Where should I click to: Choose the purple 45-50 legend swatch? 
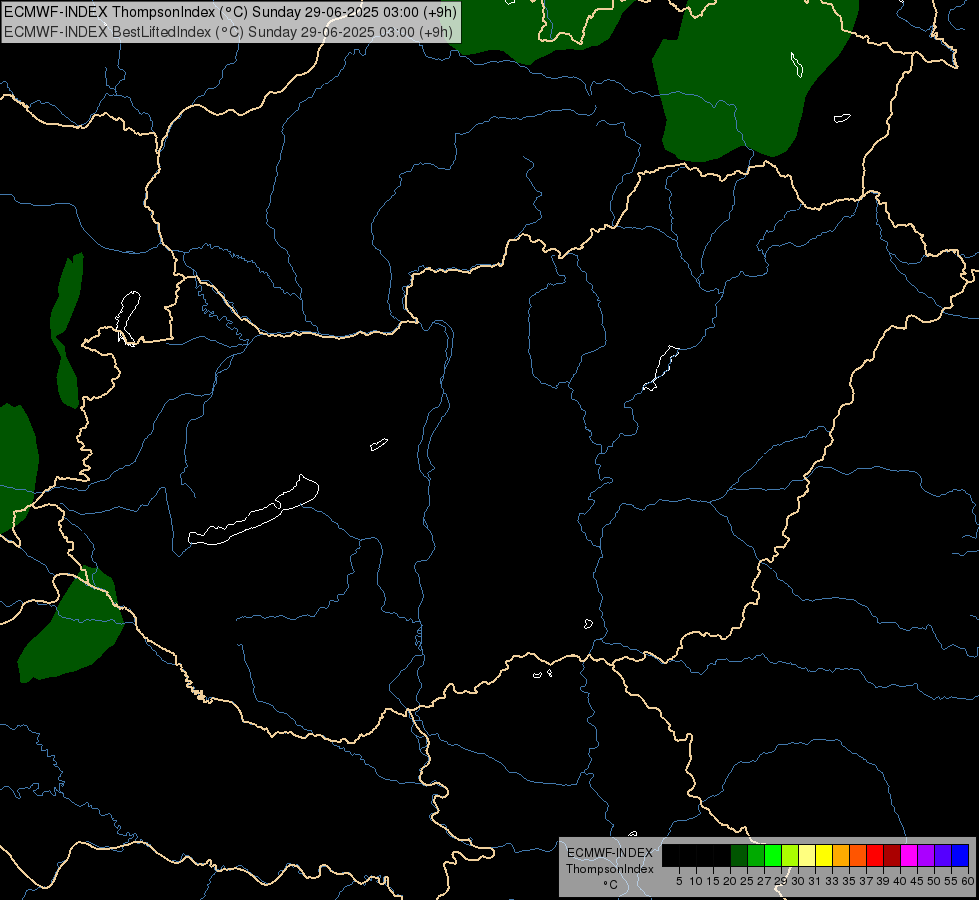pyautogui.click(x=926, y=855)
